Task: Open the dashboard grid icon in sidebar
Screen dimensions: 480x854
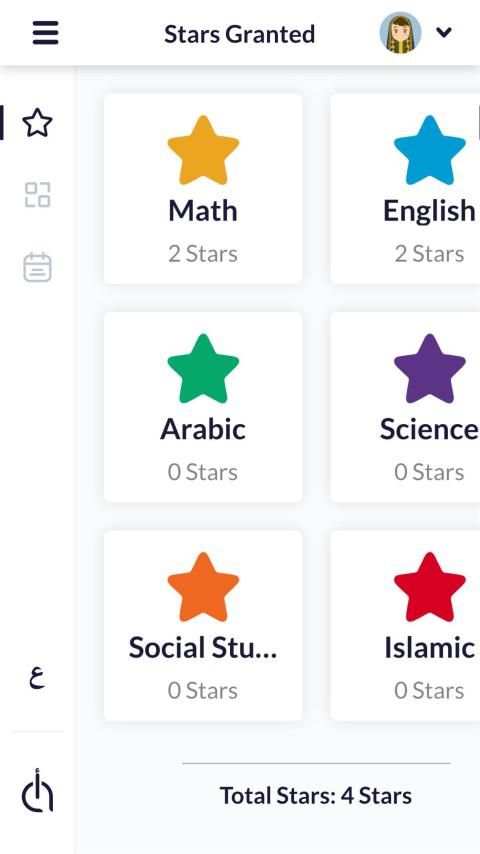Action: [38, 194]
